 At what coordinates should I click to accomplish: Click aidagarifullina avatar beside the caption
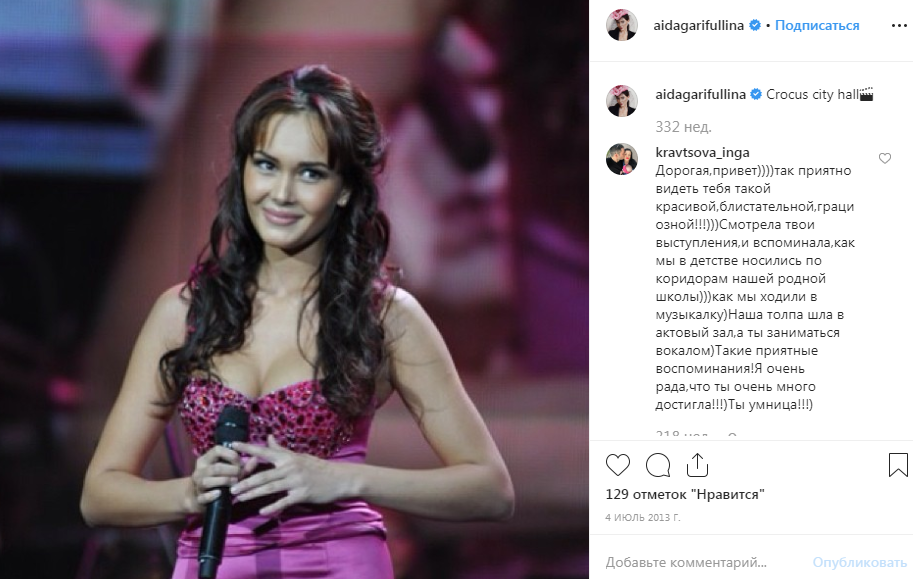pyautogui.click(x=622, y=101)
